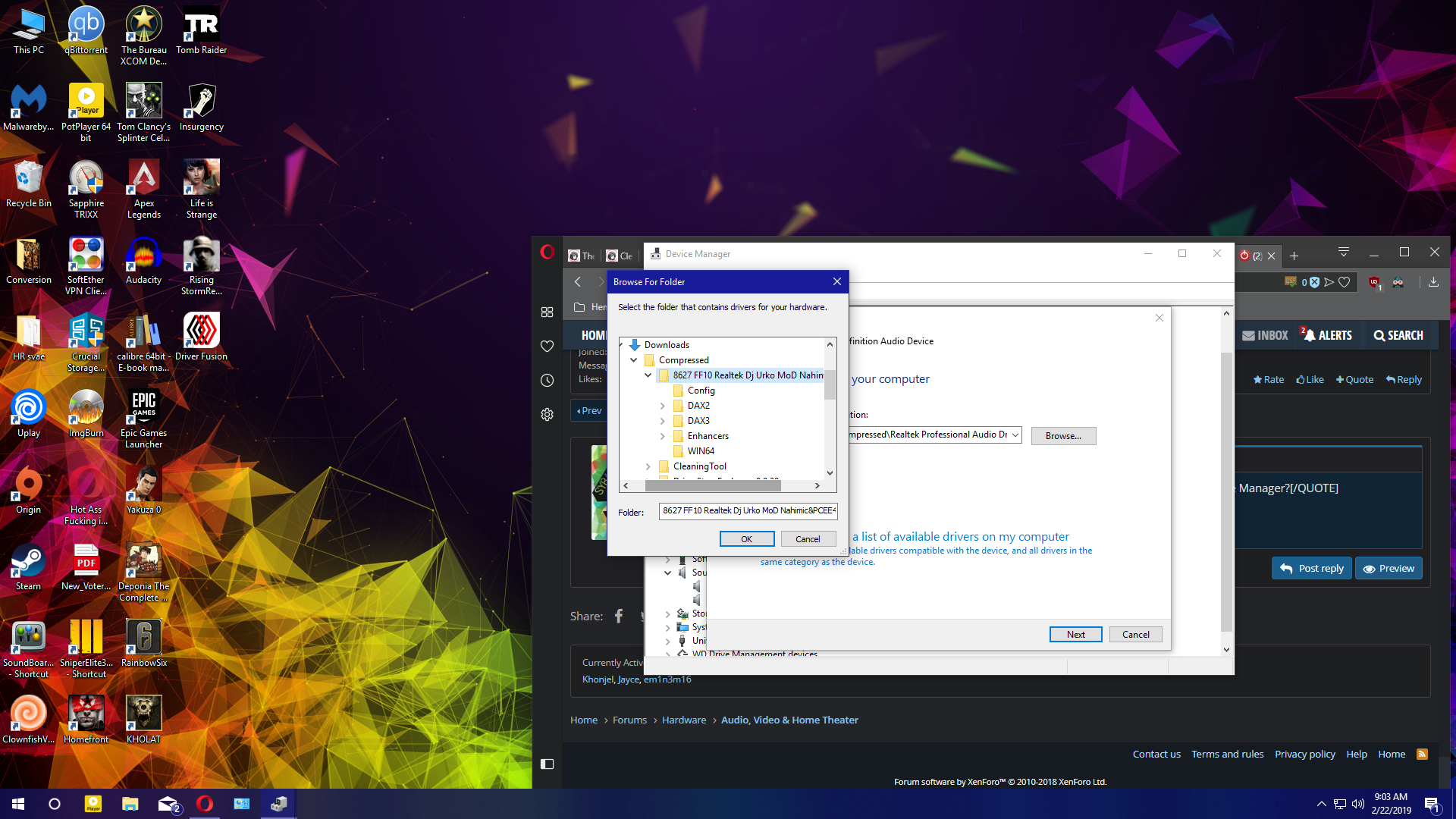1456x819 pixels.
Task: Open Hardware breadcrumb link
Action: pos(684,720)
